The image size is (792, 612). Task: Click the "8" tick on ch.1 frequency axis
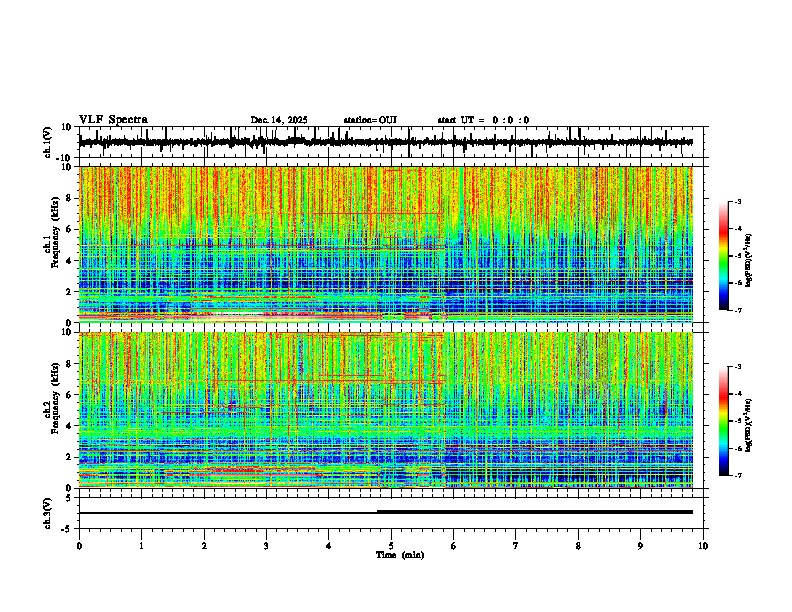(69, 198)
